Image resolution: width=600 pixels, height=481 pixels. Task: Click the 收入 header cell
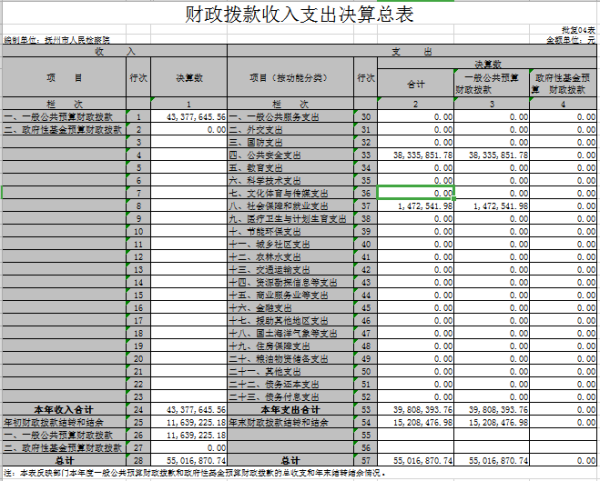(115, 51)
